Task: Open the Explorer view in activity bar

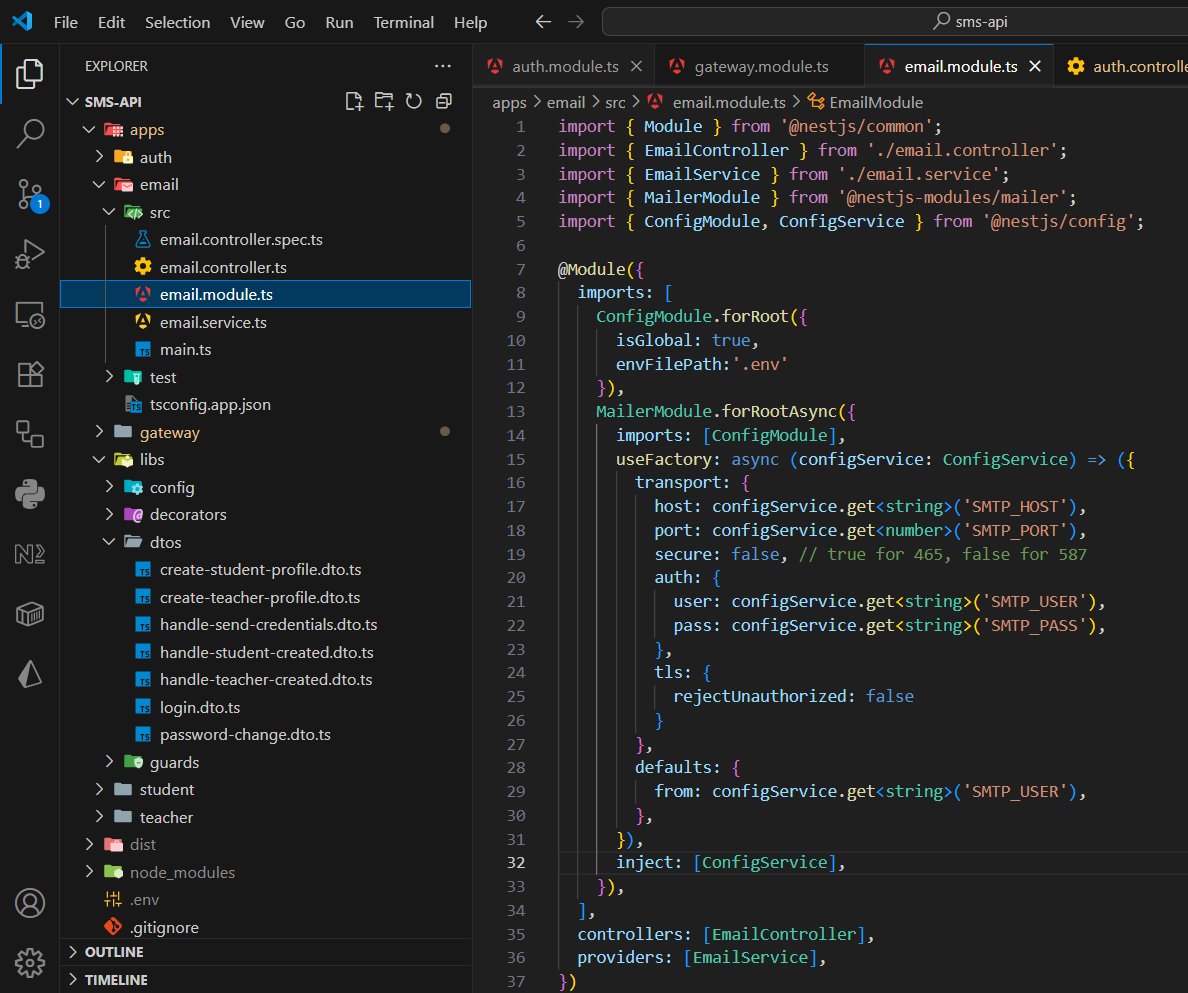Action: pyautogui.click(x=30, y=74)
